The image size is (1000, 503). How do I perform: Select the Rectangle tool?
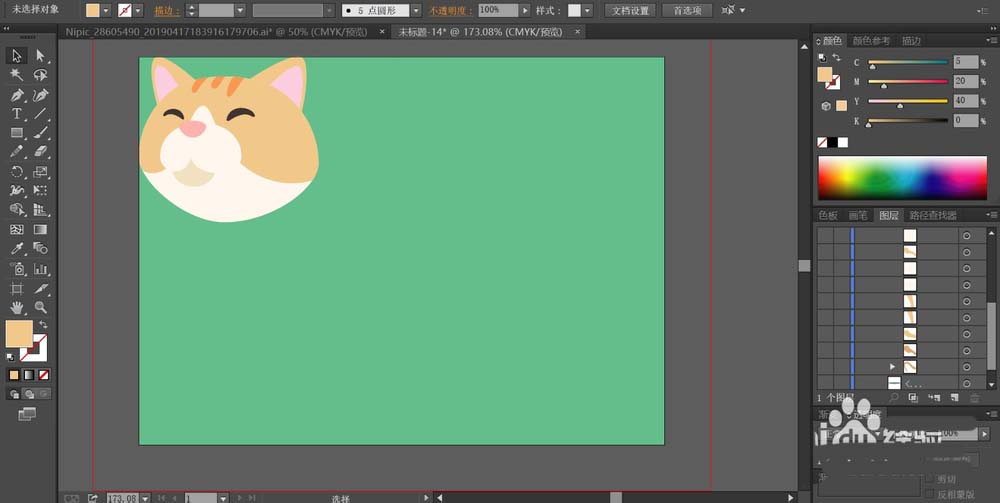coord(17,133)
